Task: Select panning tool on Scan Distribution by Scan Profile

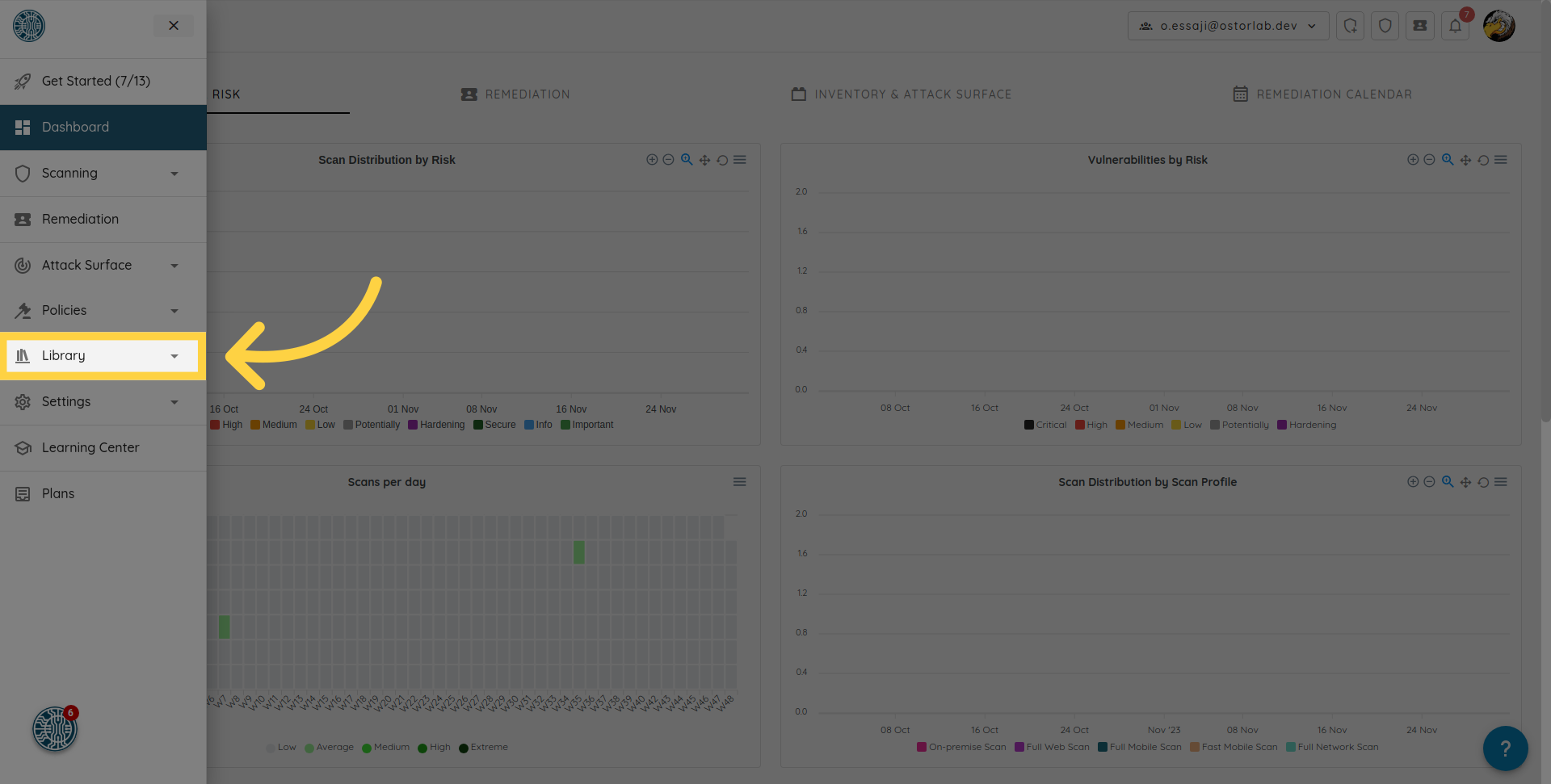Action: pyautogui.click(x=1465, y=482)
